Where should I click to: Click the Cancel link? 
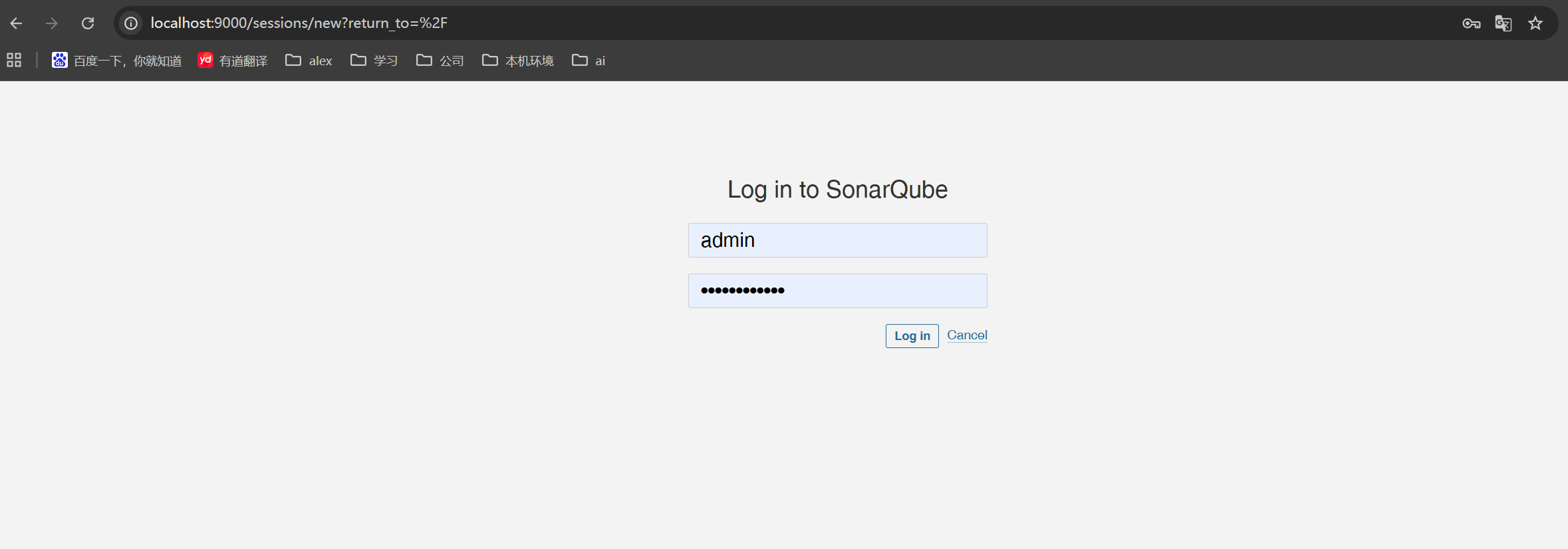[x=967, y=335]
